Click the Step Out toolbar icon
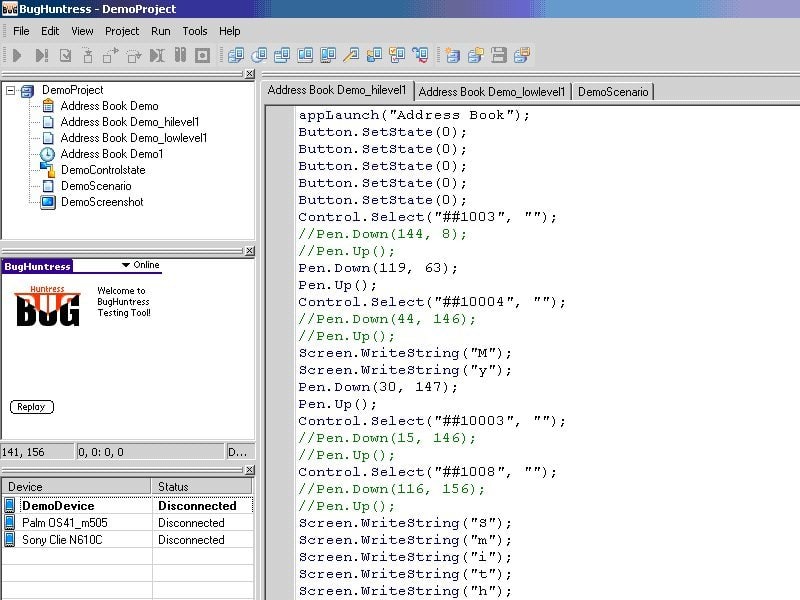 111,55
